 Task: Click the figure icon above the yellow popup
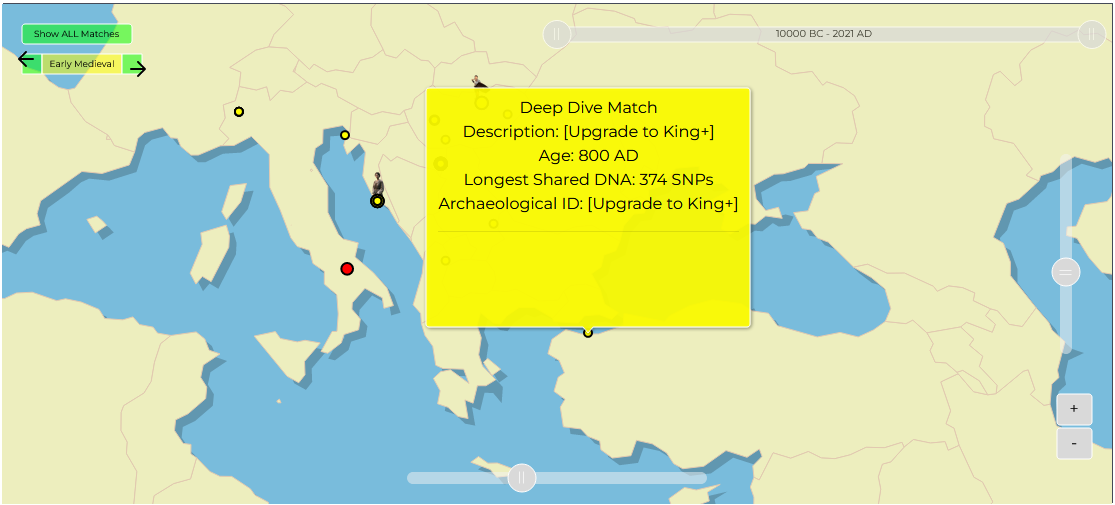coord(479,82)
